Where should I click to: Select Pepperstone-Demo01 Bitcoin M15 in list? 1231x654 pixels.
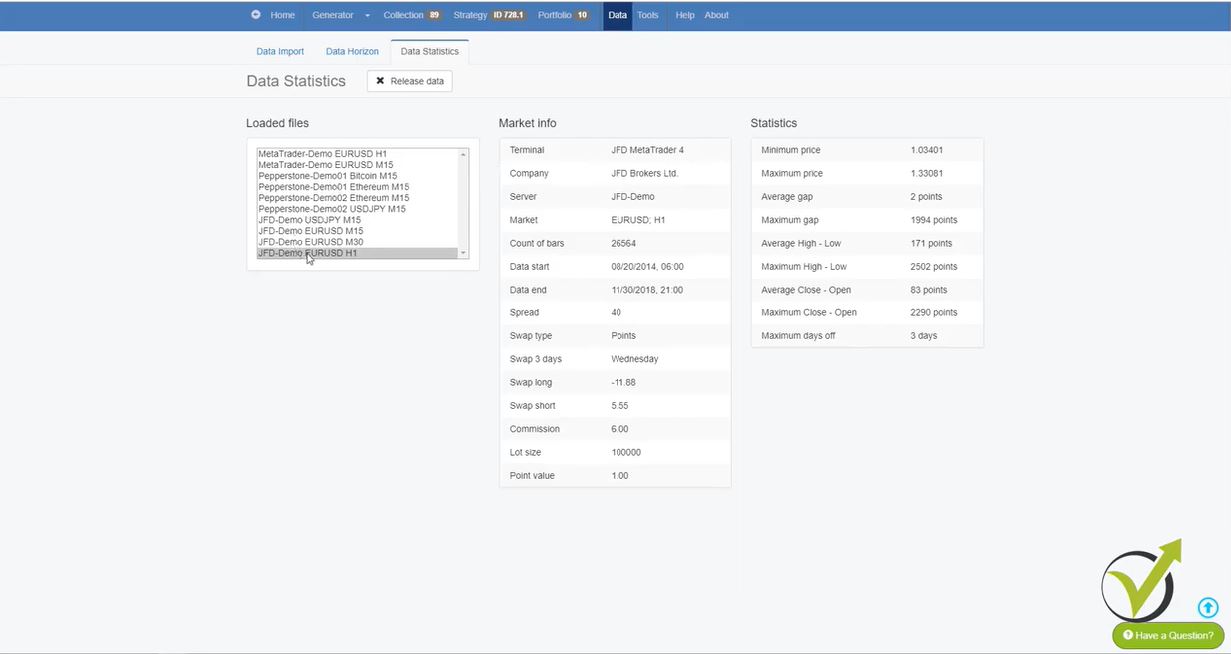[327, 176]
